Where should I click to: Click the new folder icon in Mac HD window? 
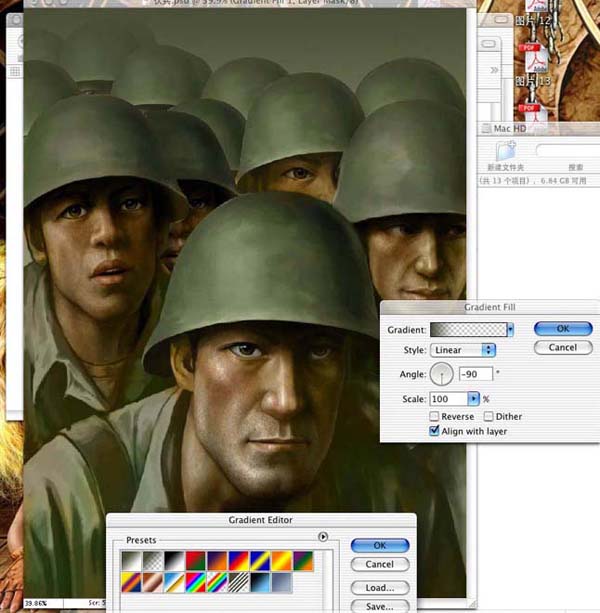(506, 151)
